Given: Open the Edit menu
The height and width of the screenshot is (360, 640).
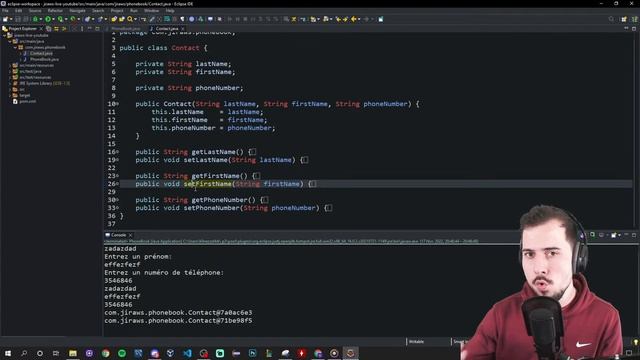Looking at the screenshot, I should point(18,11).
